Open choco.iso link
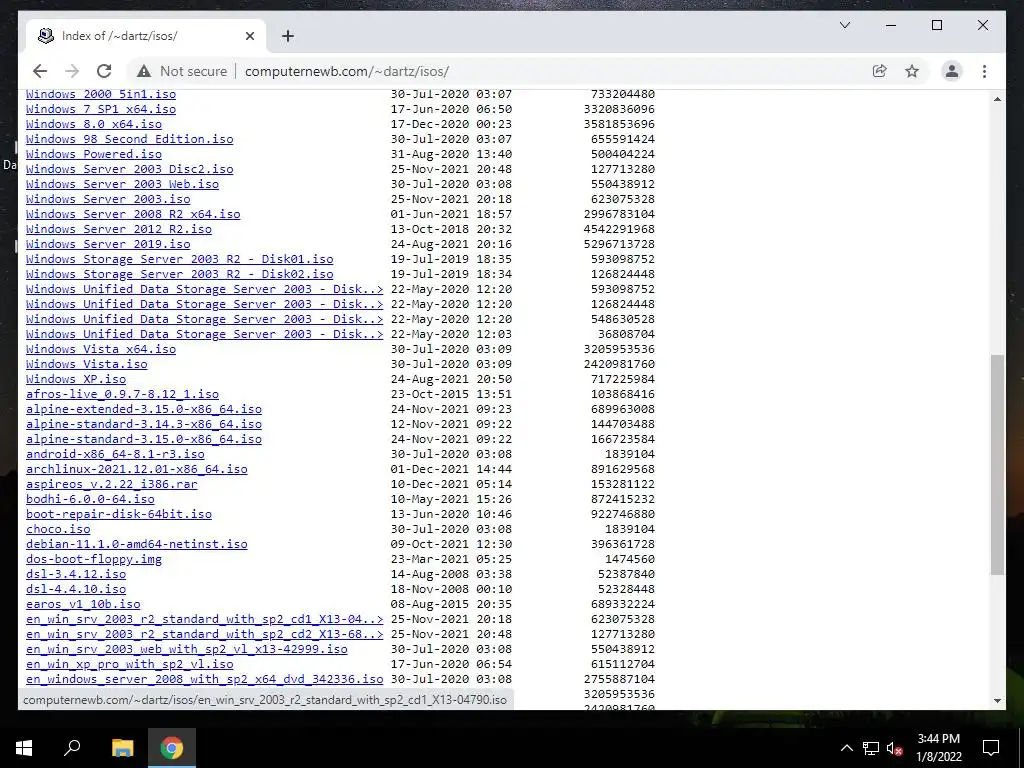Viewport: 1024px width, 768px height. click(x=58, y=530)
